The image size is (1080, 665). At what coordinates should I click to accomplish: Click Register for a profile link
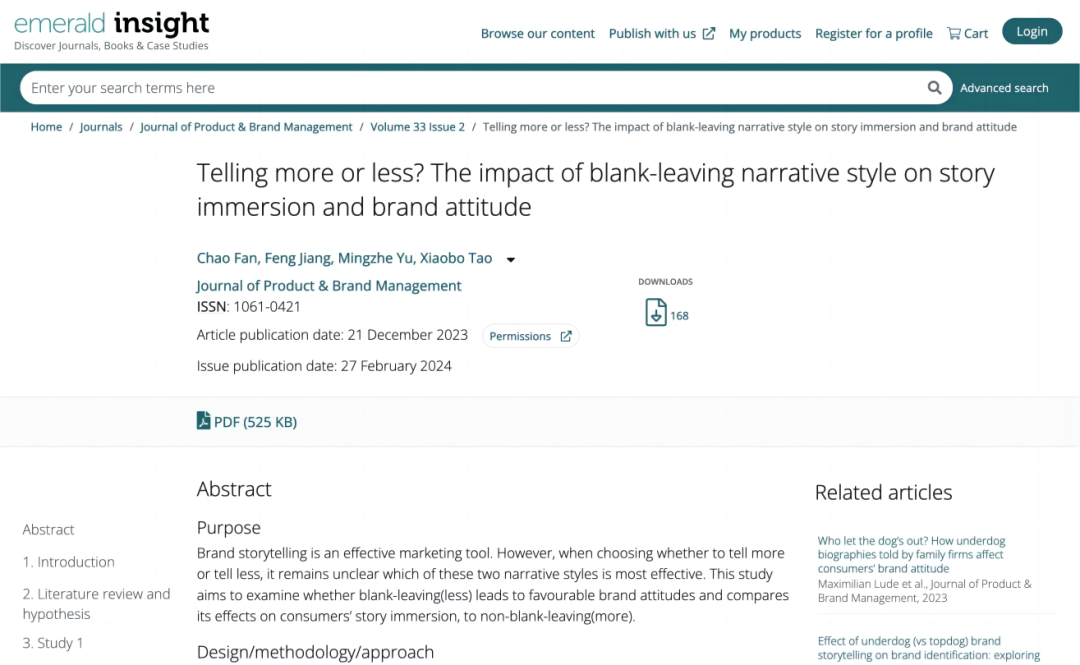[873, 33]
